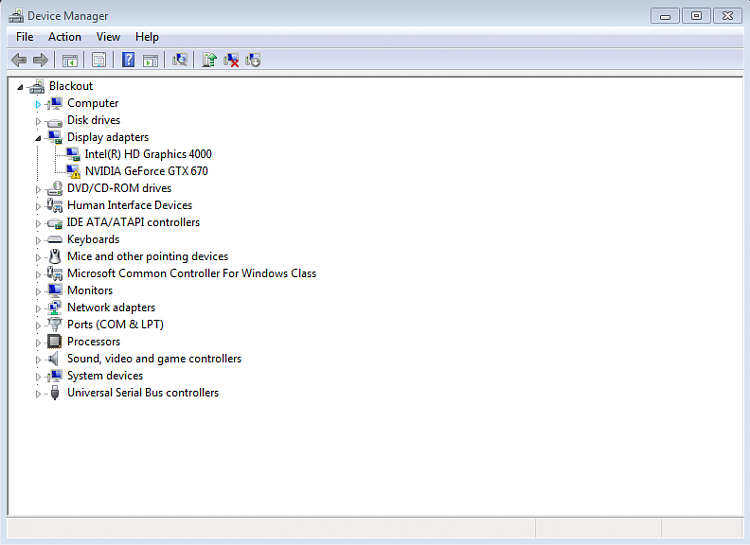Click the Display adapters category icon
The height and width of the screenshot is (545, 750).
(55, 137)
